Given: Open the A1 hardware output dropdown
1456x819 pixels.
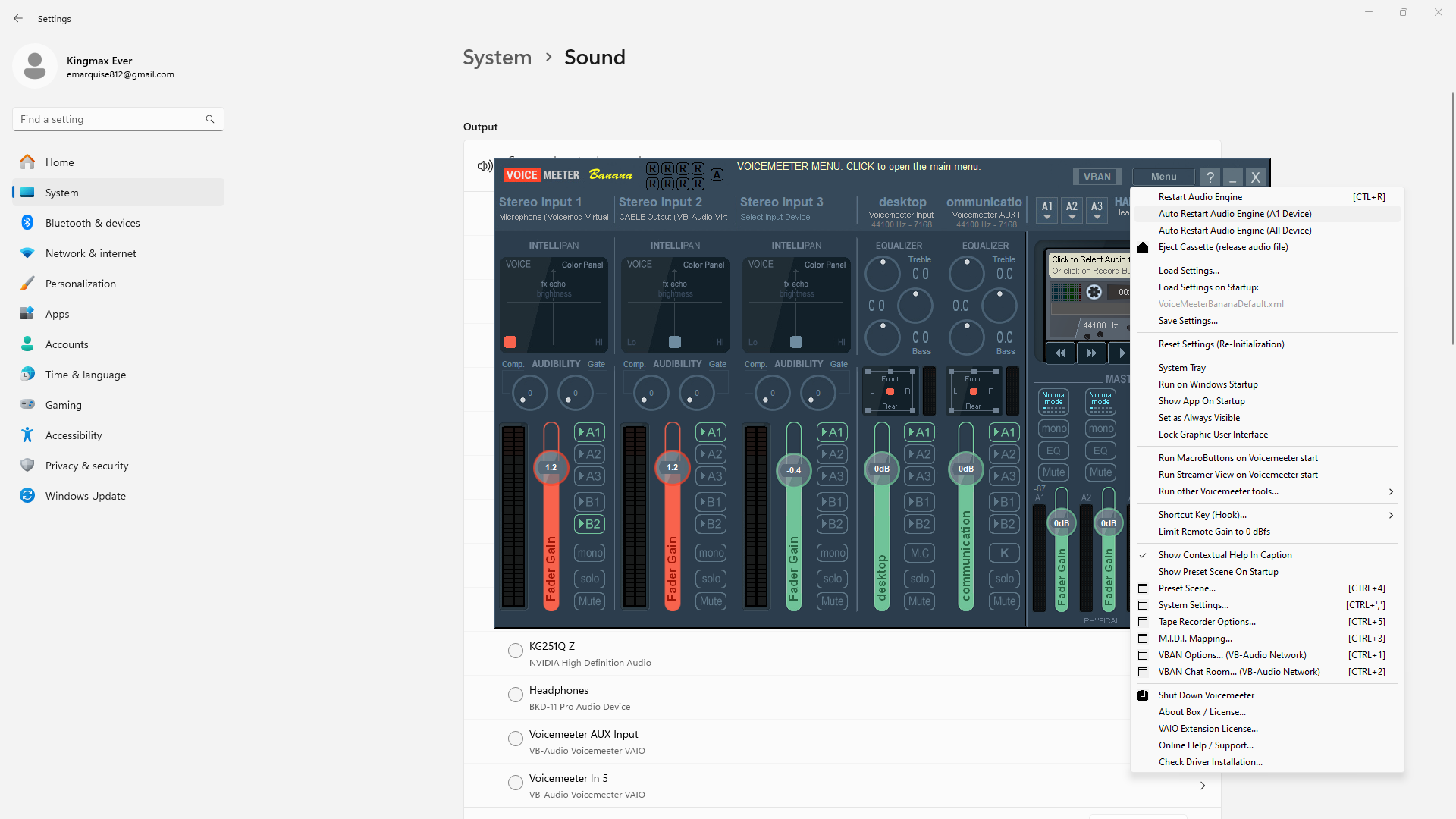Looking at the screenshot, I should pyautogui.click(x=1047, y=210).
